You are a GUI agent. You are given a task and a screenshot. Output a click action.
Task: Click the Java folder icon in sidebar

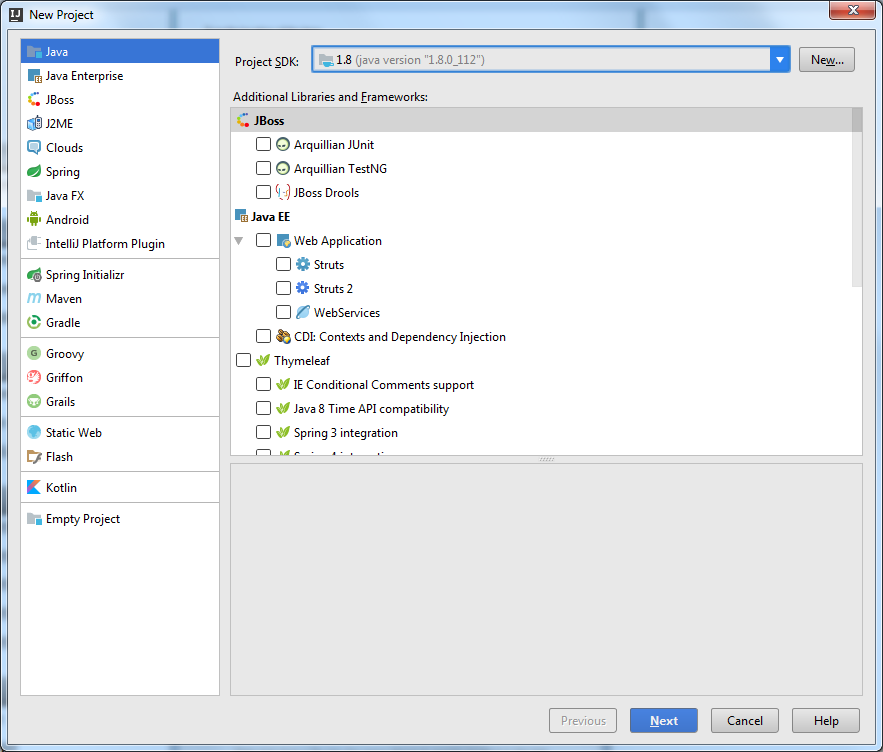(x=34, y=52)
